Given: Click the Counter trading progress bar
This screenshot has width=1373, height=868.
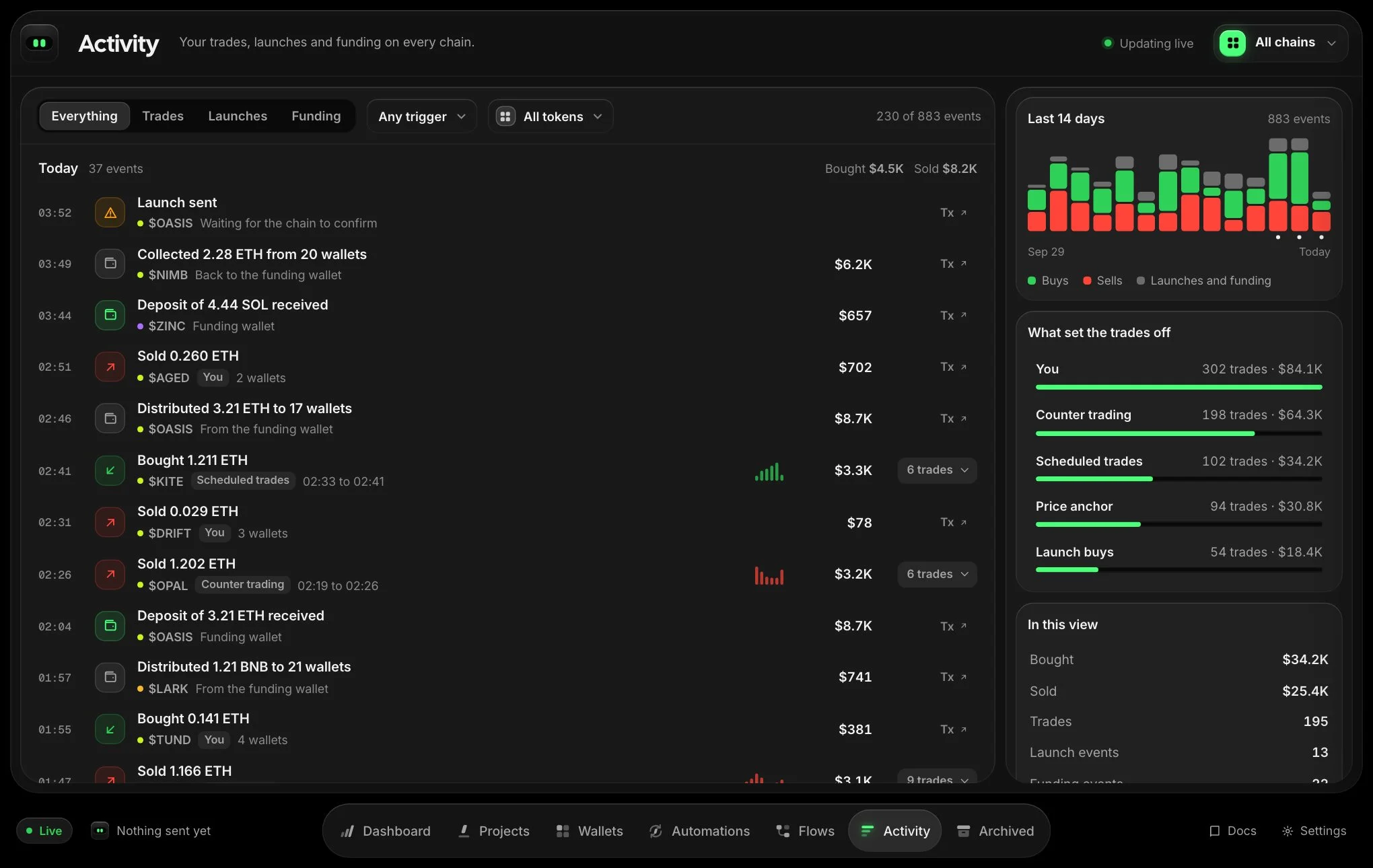Looking at the screenshot, I should (x=1178, y=433).
